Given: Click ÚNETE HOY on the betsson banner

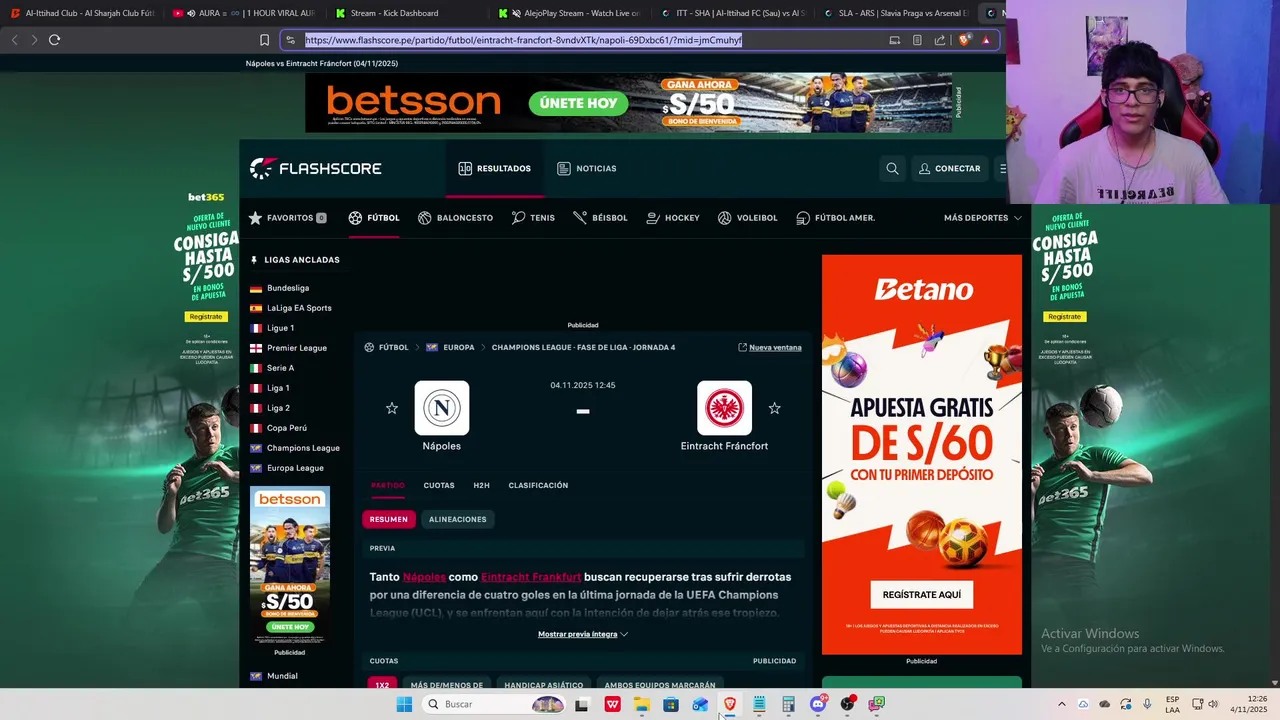Looking at the screenshot, I should click(578, 103).
